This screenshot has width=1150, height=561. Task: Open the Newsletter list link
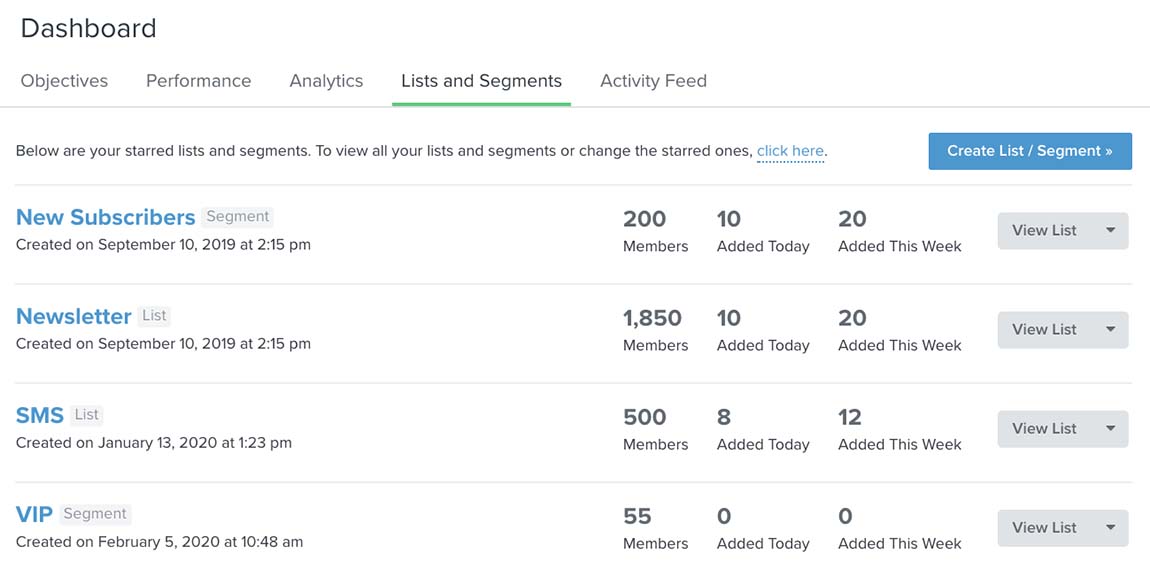tap(74, 316)
